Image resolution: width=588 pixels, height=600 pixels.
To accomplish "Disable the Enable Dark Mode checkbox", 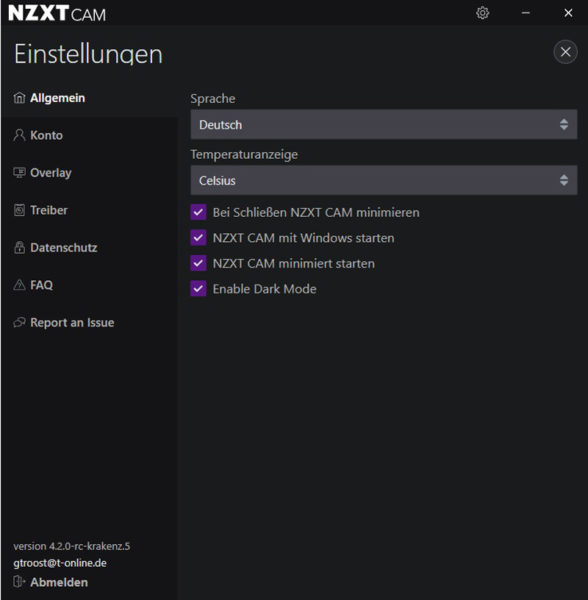I will (199, 289).
